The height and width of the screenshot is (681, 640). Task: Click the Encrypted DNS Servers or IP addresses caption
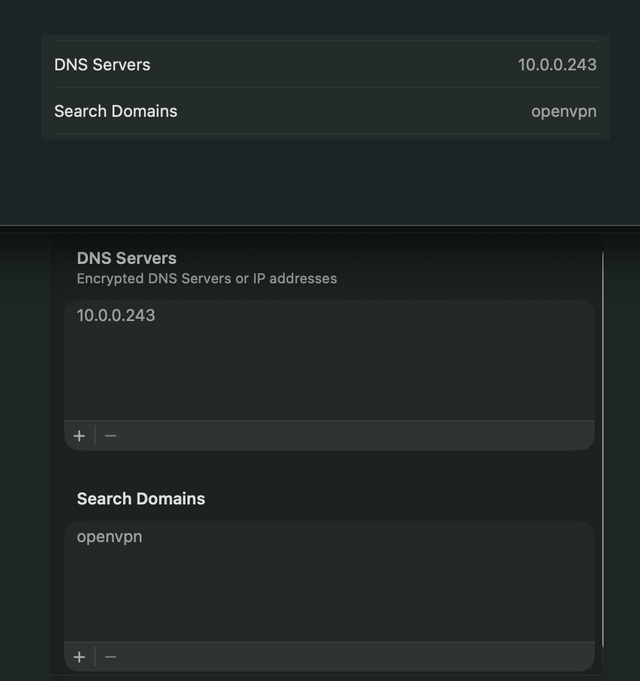(x=207, y=278)
